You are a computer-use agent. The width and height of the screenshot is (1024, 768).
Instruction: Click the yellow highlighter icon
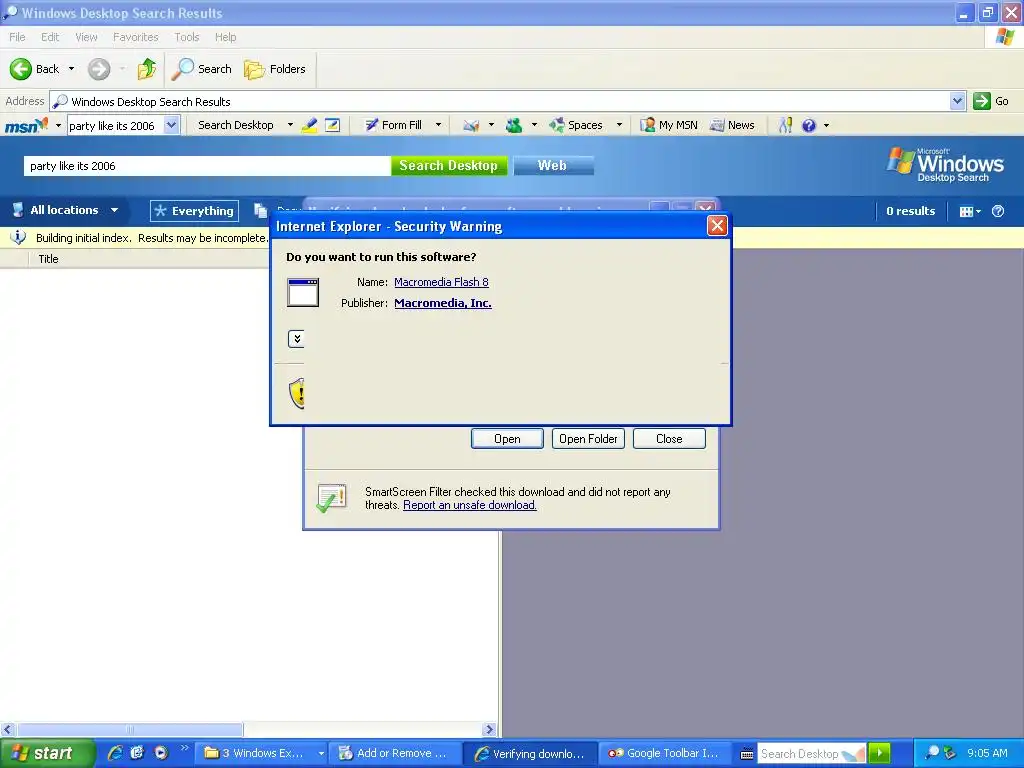[310, 125]
